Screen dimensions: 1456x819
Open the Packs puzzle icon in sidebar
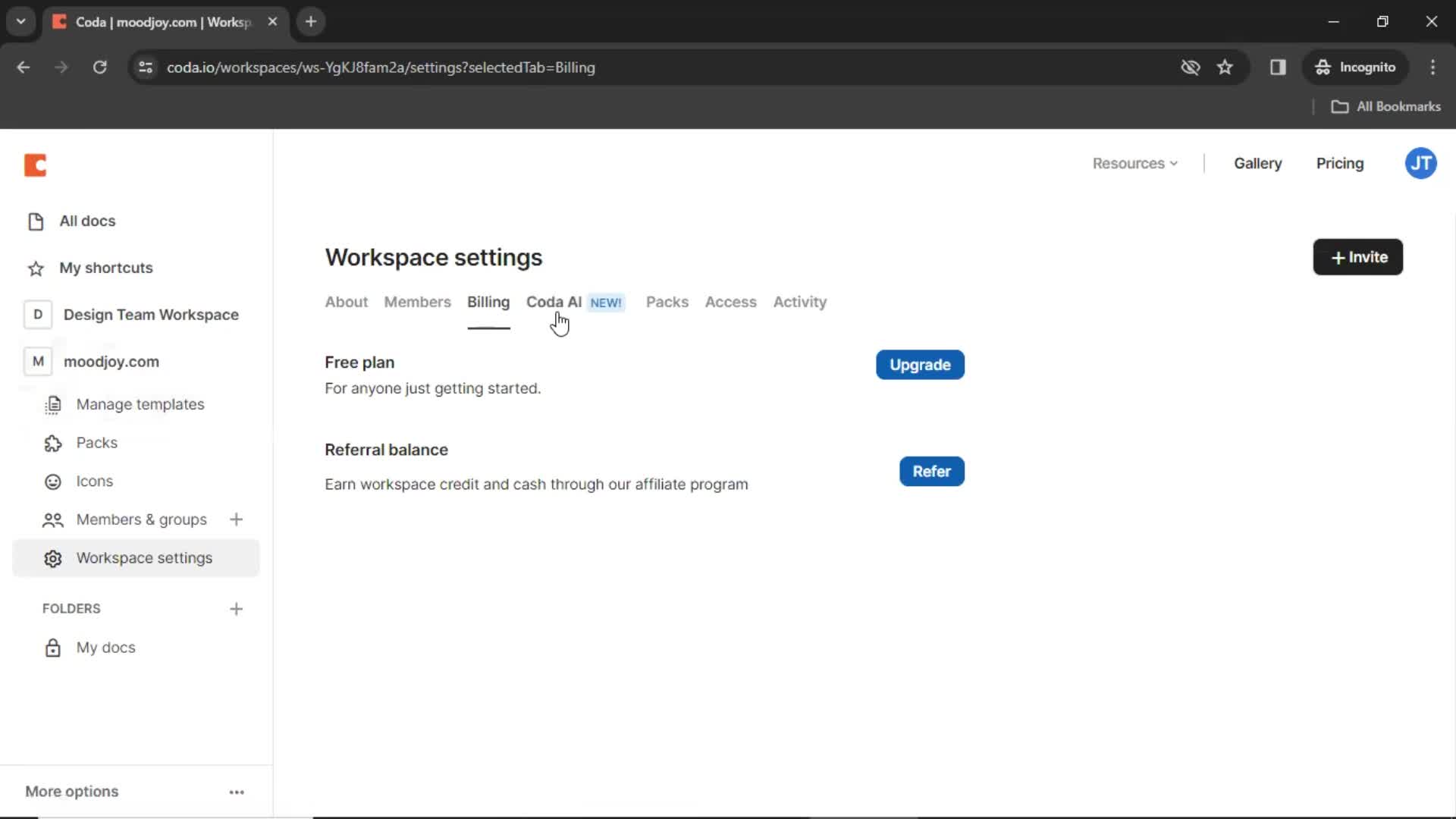(x=52, y=444)
